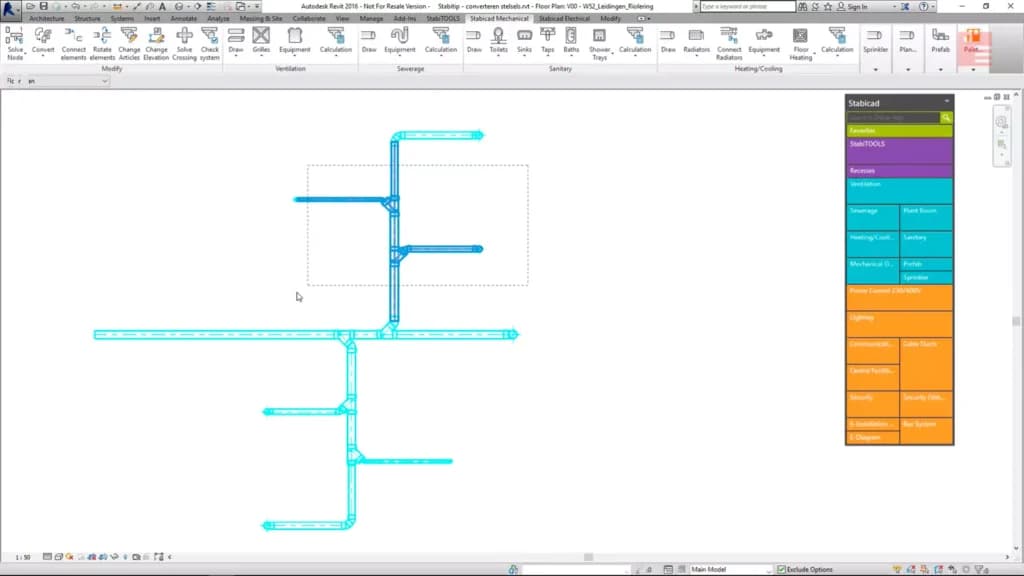Open the Architecture ribbon tab
Image resolution: width=1024 pixels, height=576 pixels.
pos(46,18)
